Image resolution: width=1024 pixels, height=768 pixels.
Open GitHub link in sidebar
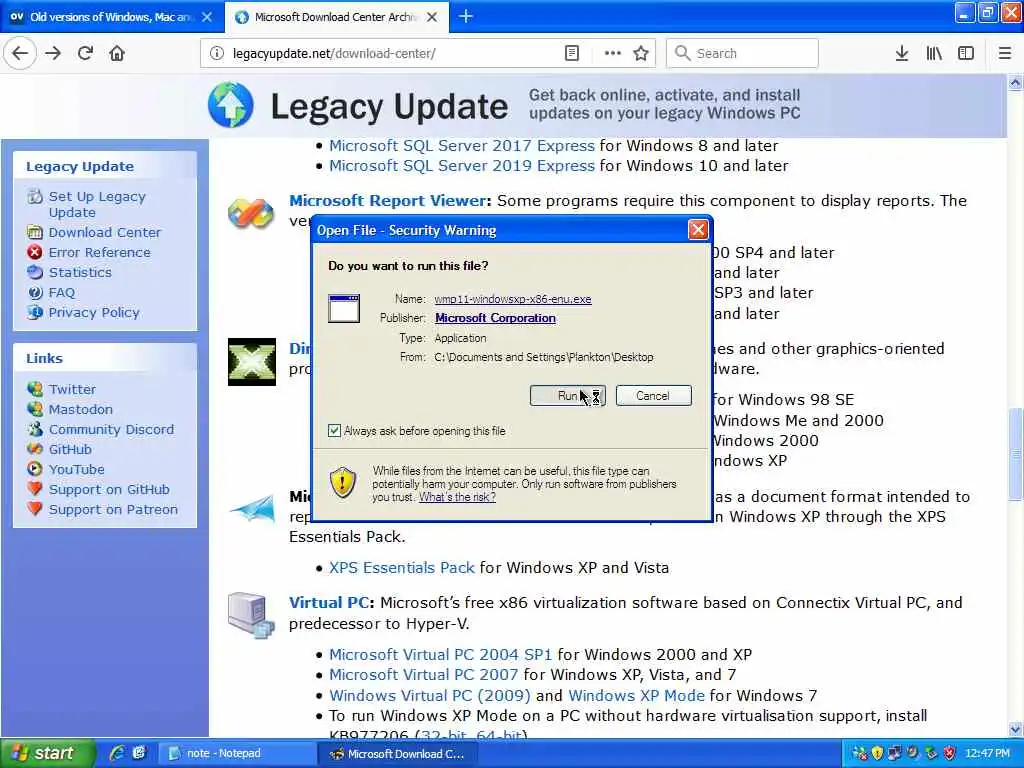[70, 449]
